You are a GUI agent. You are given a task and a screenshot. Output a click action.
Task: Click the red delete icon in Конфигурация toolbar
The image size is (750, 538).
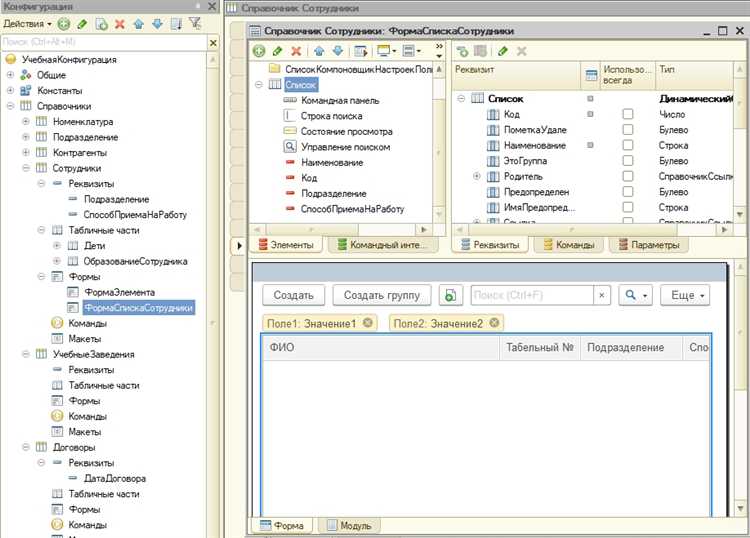coord(120,23)
